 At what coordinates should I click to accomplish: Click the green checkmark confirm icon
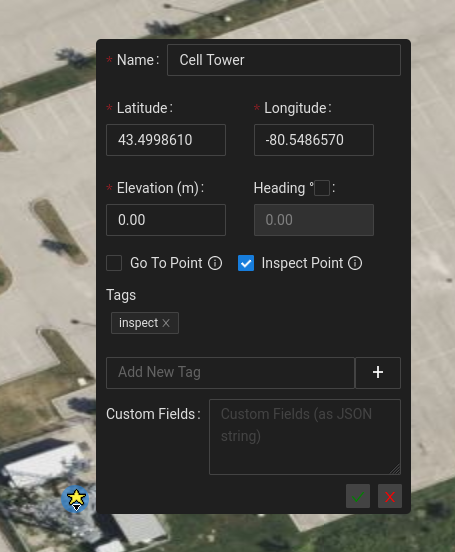pos(358,496)
